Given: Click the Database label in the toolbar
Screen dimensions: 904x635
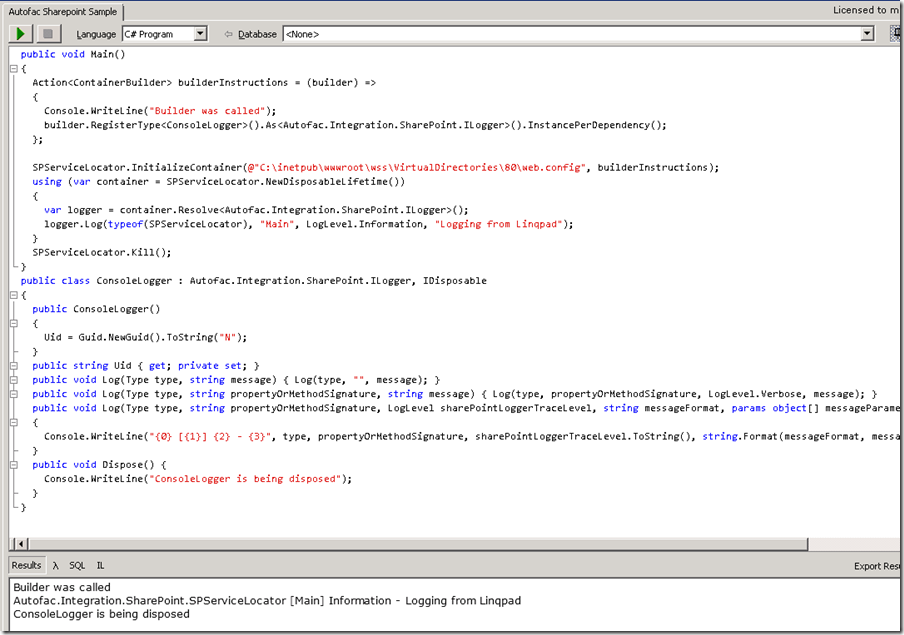Looking at the screenshot, I should [x=257, y=35].
